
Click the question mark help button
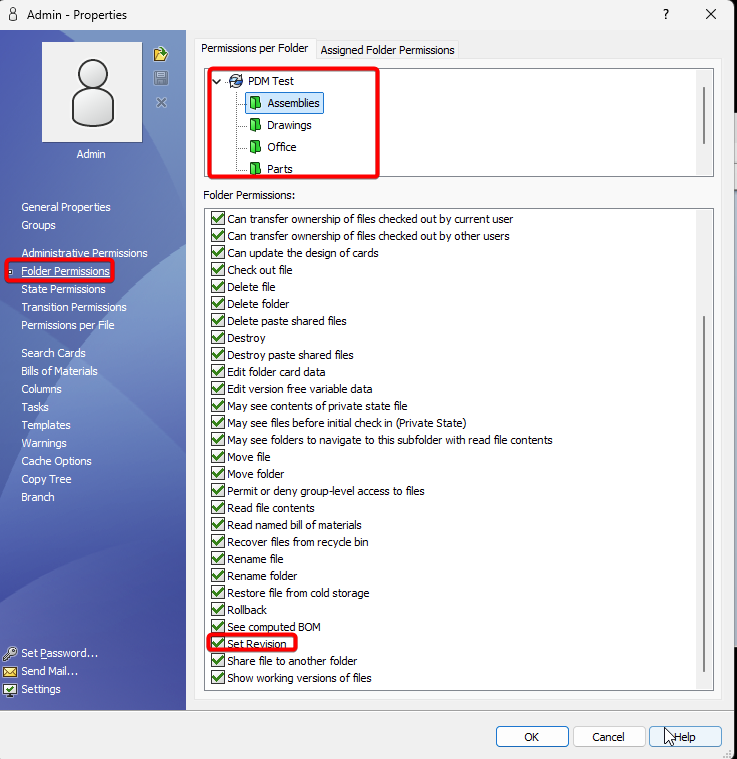(x=666, y=15)
